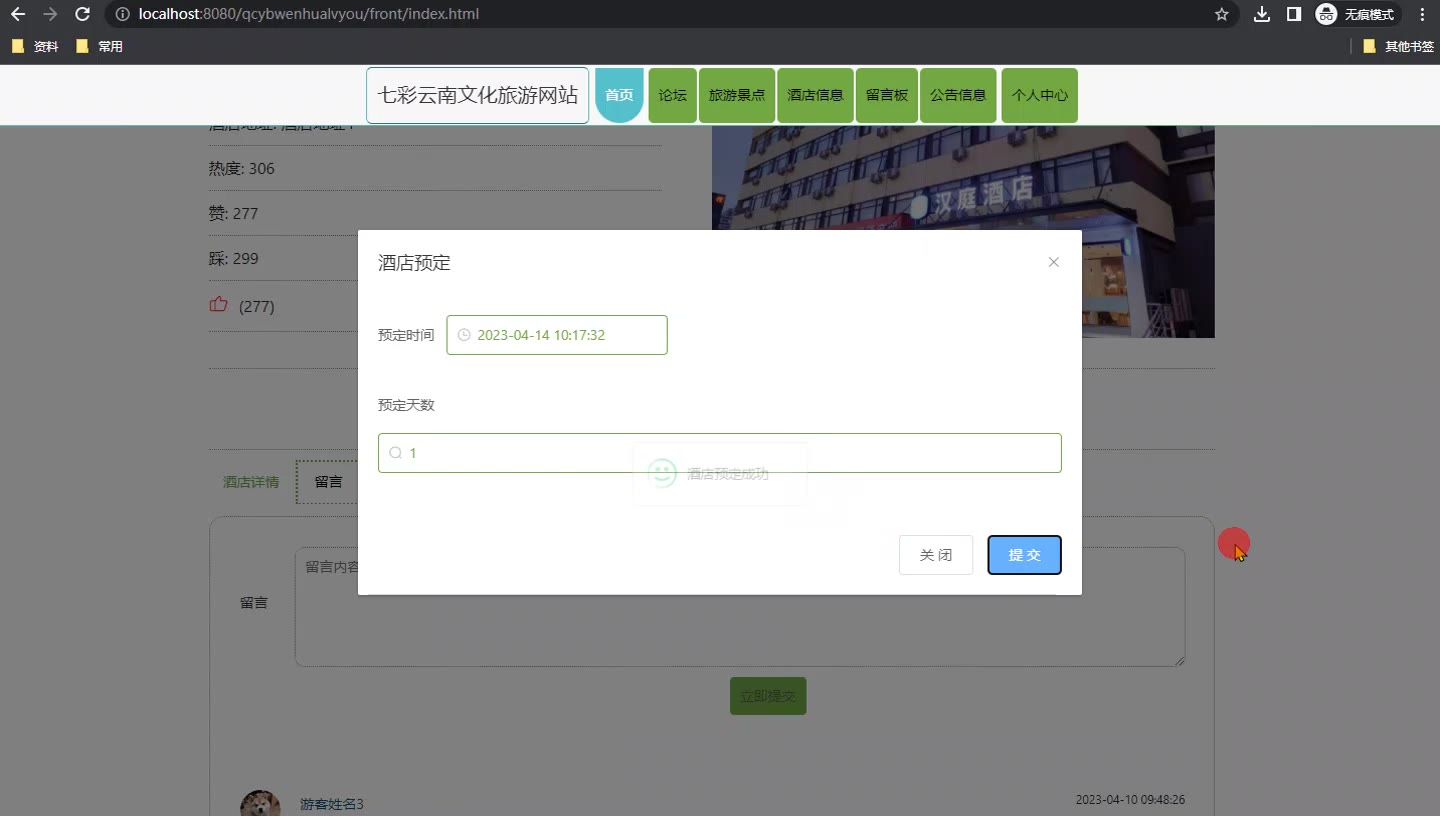
Task: Click the 关闭 button in the dialog
Action: pyautogui.click(x=936, y=555)
